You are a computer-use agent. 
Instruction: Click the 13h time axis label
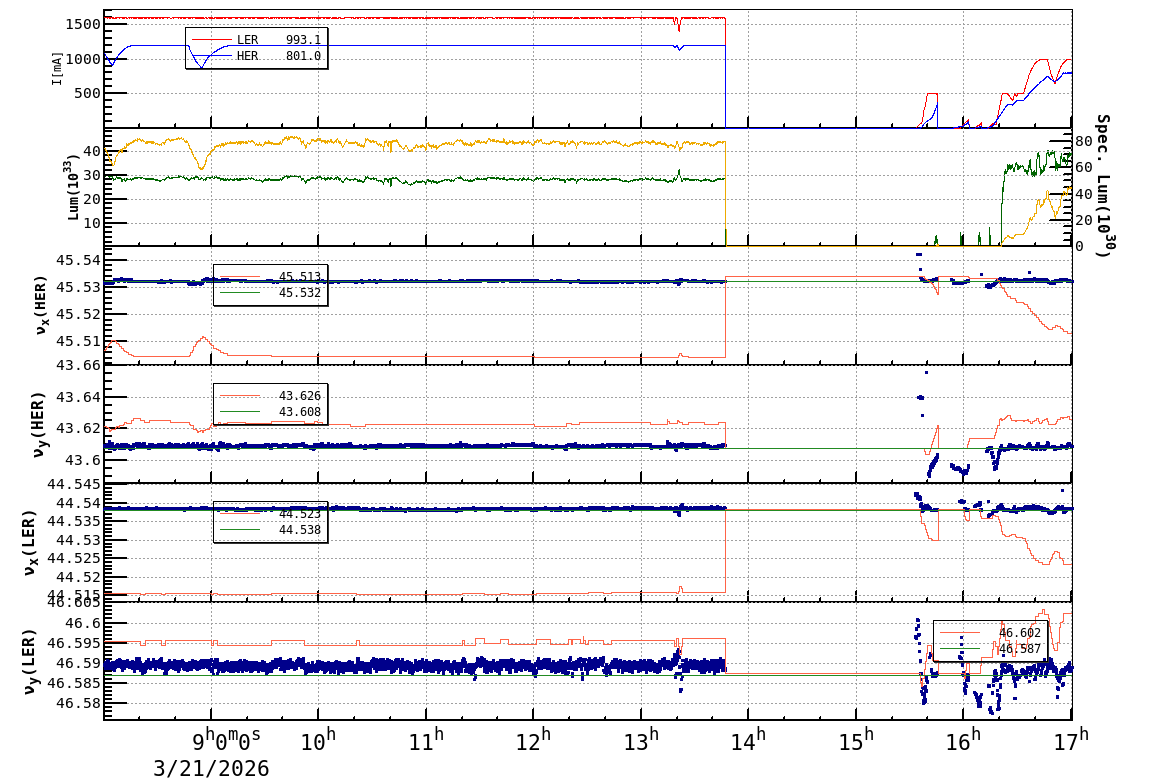tap(641, 740)
